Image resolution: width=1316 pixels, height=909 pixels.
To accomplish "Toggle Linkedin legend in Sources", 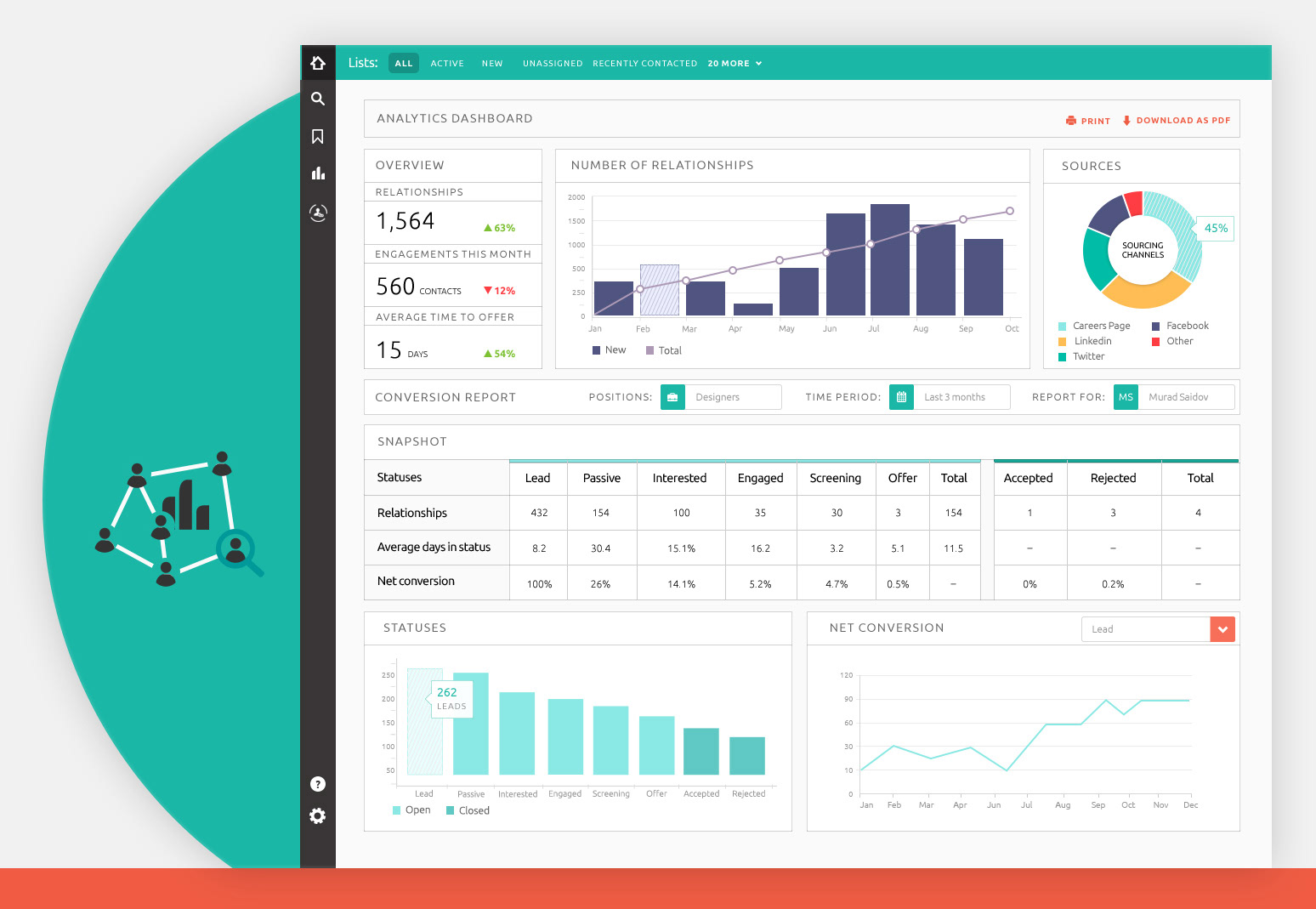I will point(1085,341).
